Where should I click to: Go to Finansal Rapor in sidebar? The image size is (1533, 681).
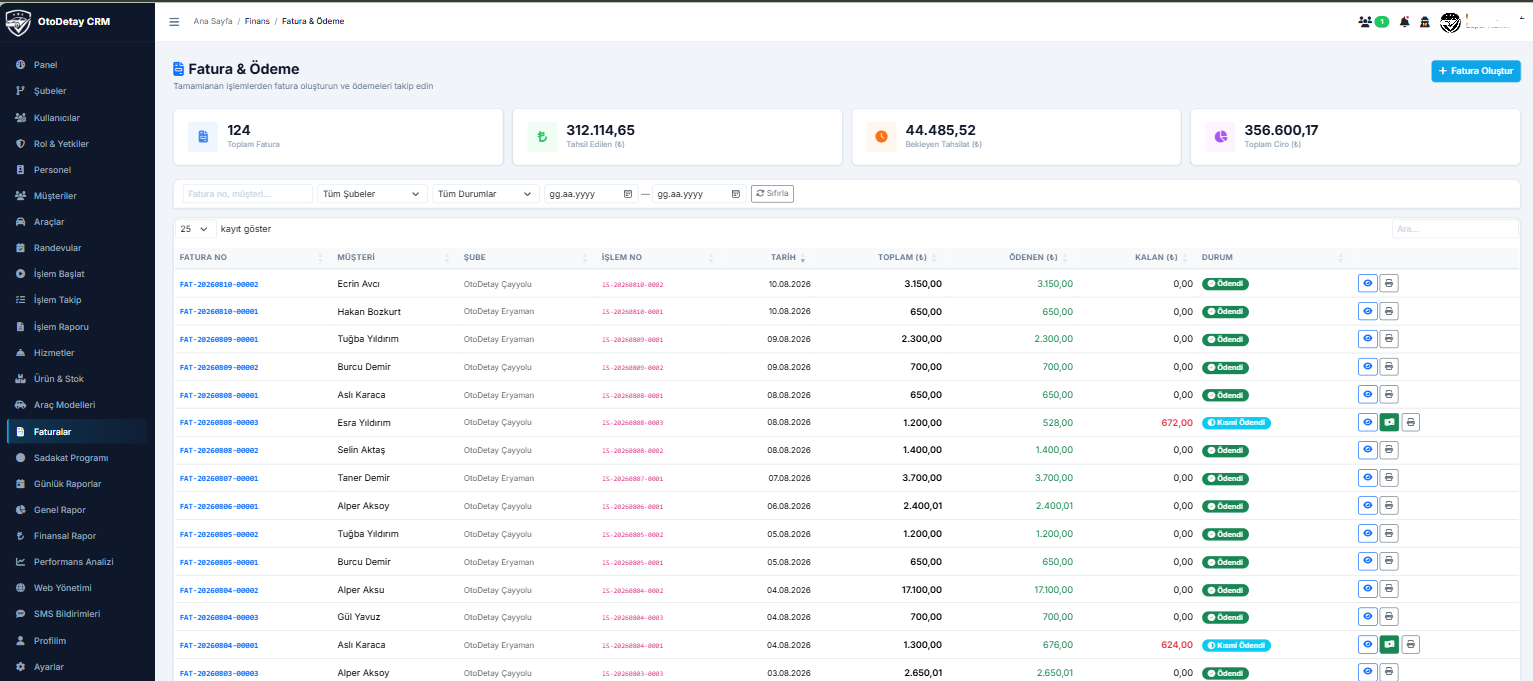tap(65, 536)
